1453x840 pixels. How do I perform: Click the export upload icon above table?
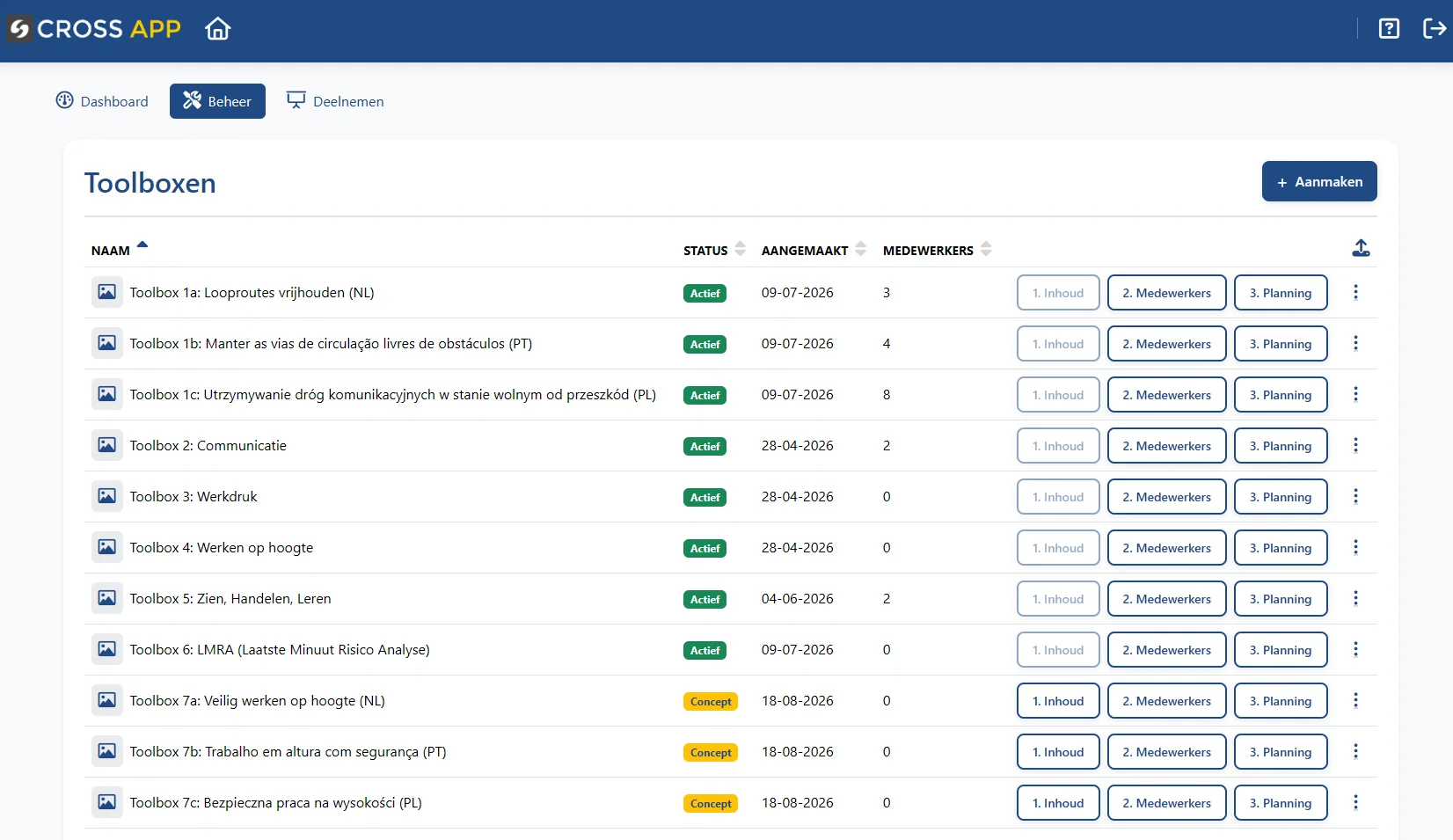(x=1361, y=249)
